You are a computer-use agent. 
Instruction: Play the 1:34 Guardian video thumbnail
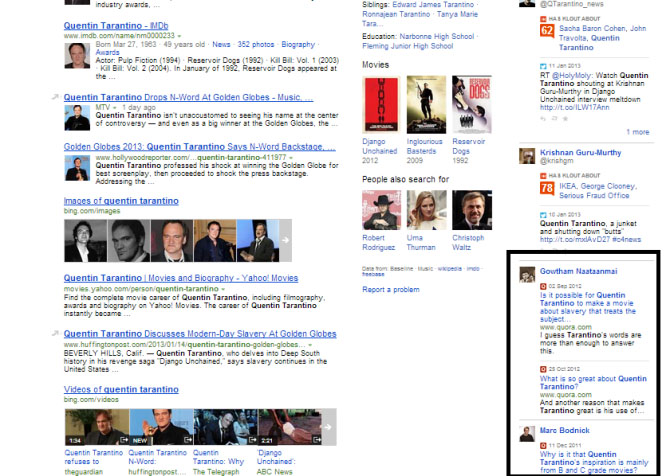[x=97, y=427]
